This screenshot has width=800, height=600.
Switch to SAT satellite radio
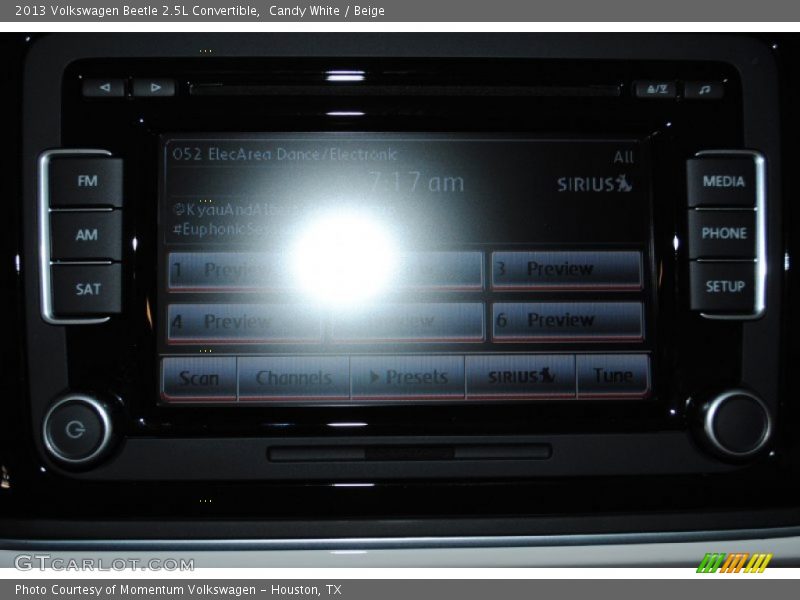[x=87, y=289]
